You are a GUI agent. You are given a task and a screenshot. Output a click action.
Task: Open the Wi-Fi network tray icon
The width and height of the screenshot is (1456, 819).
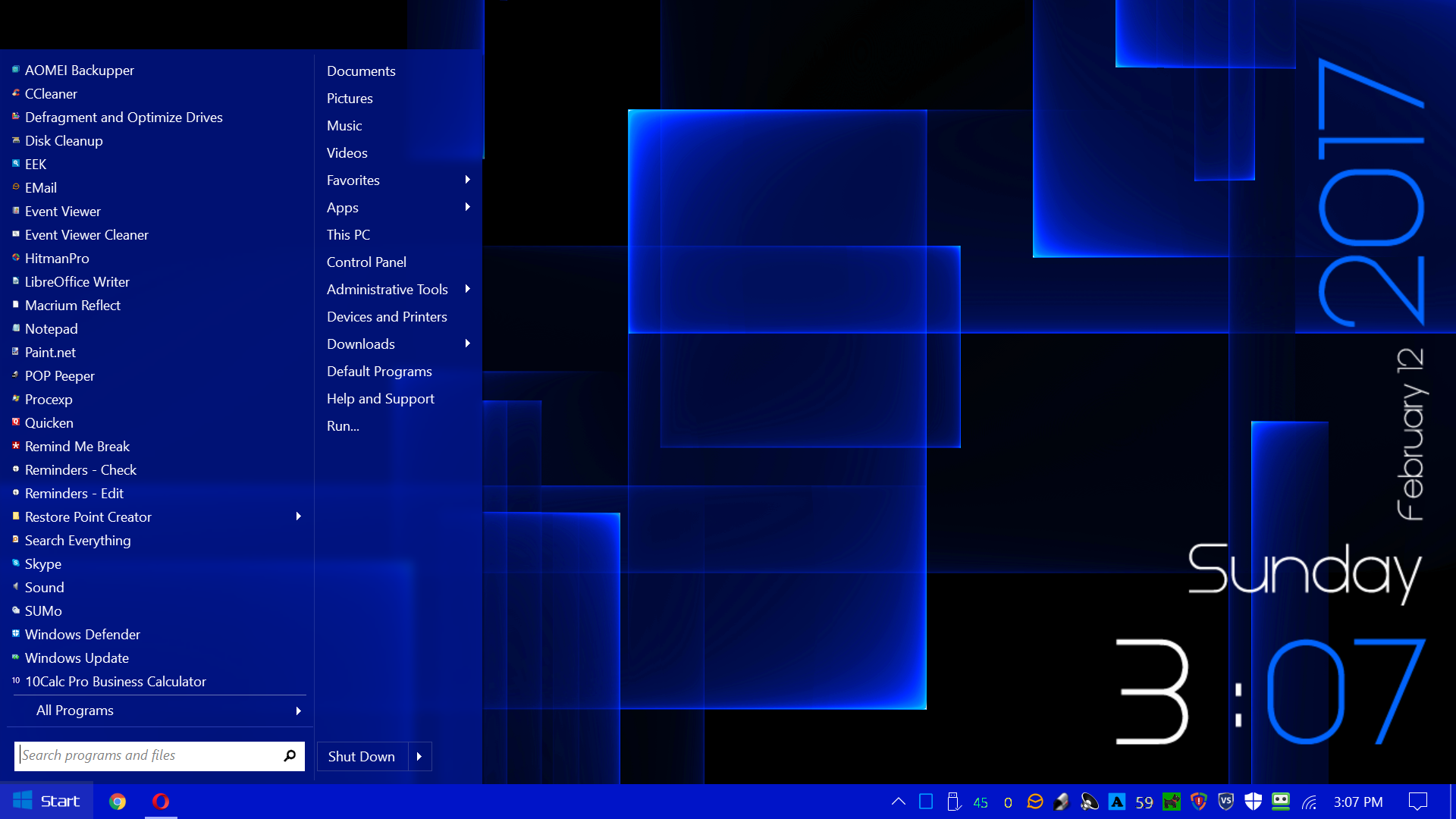click(1310, 802)
